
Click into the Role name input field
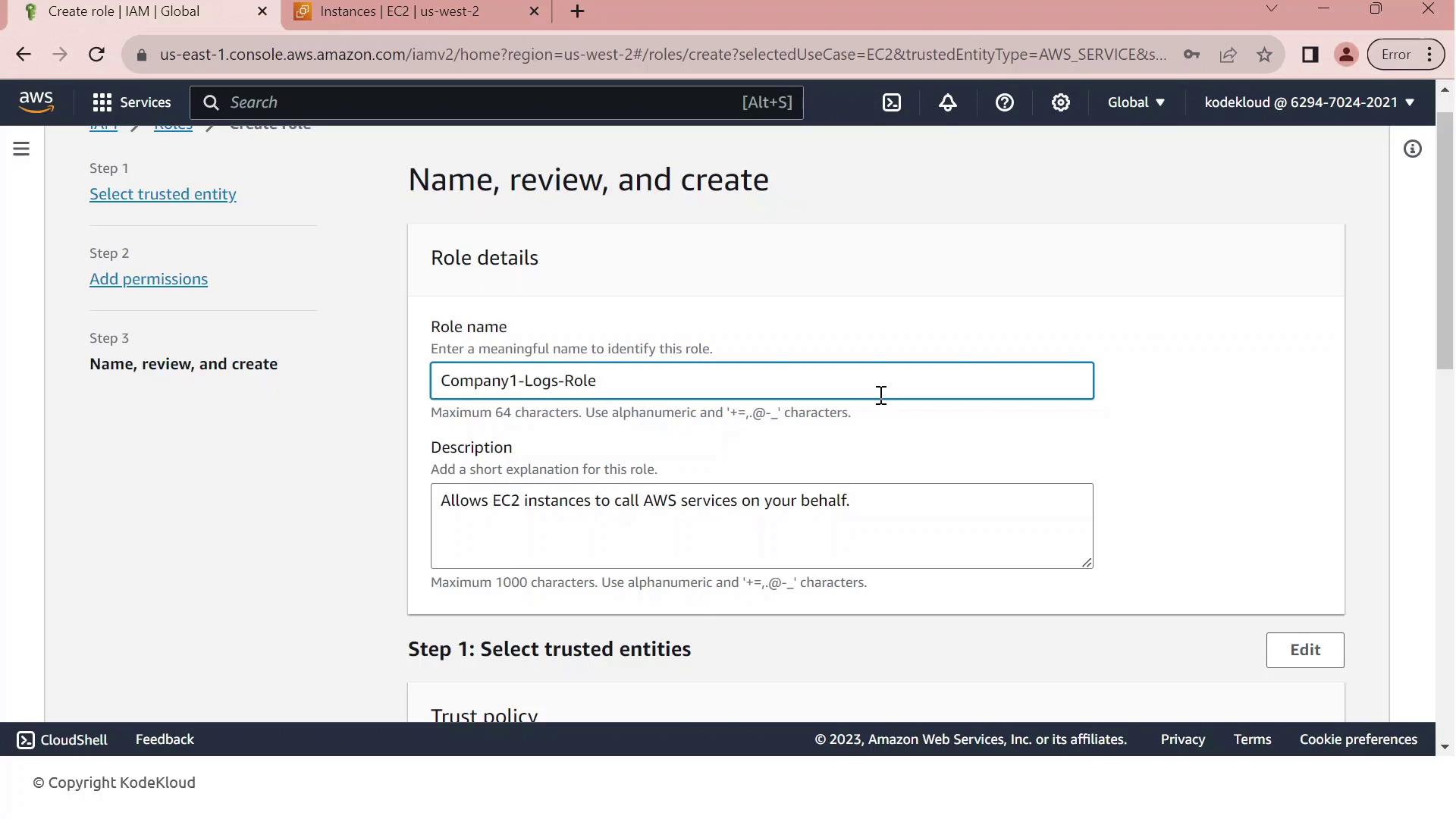pos(761,381)
